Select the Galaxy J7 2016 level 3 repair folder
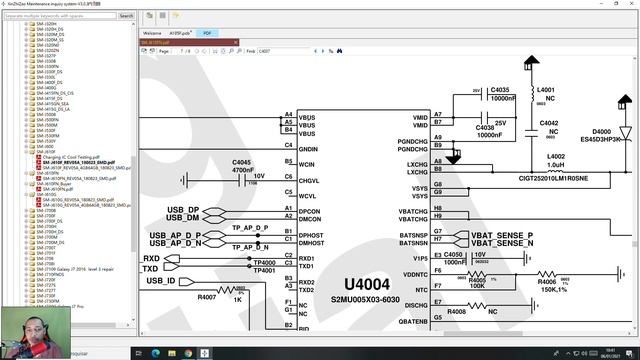 point(75,269)
